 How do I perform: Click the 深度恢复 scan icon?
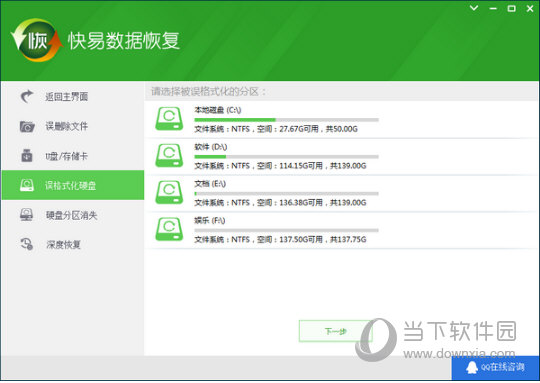pyautogui.click(x=27, y=244)
